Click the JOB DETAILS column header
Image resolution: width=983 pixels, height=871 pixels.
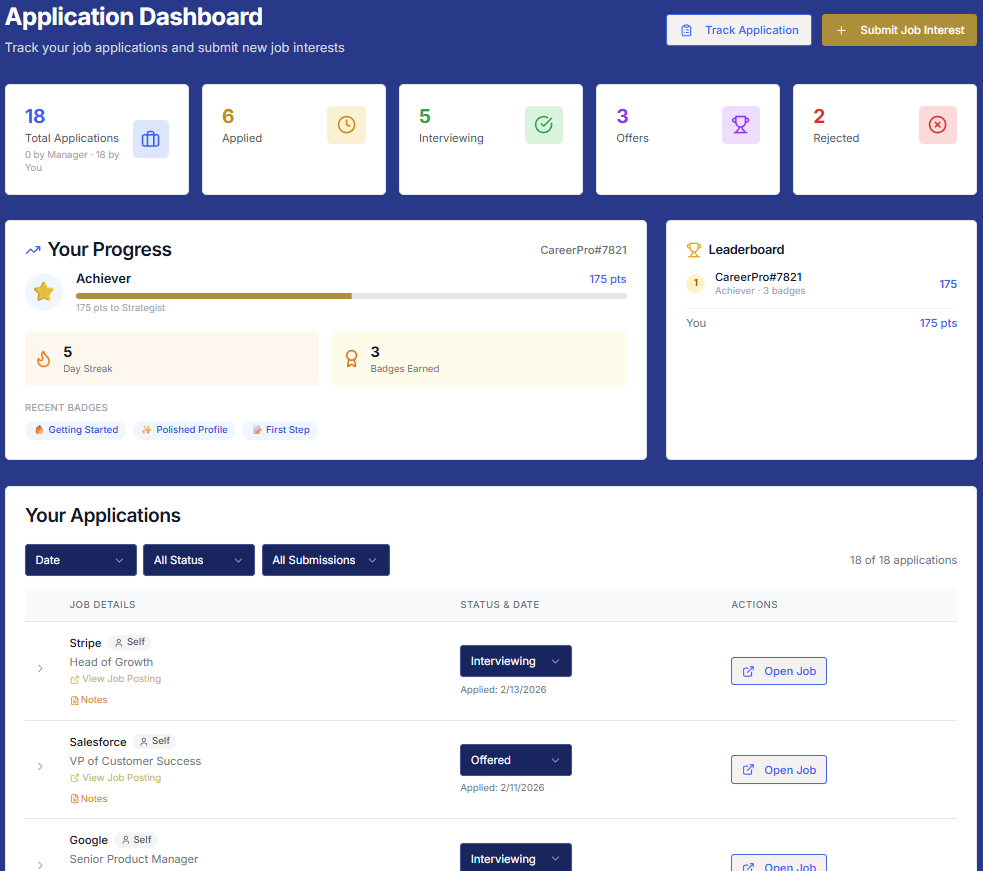102,604
